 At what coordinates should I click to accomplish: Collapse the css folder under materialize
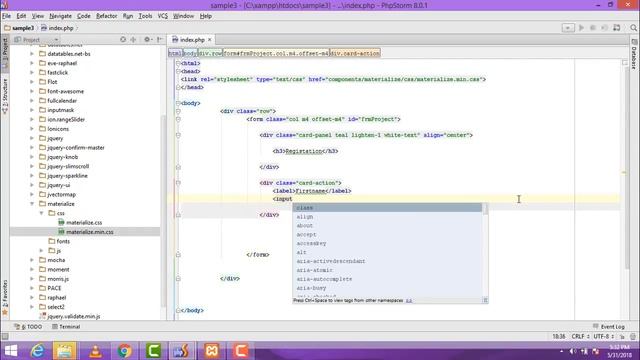pos(41,213)
